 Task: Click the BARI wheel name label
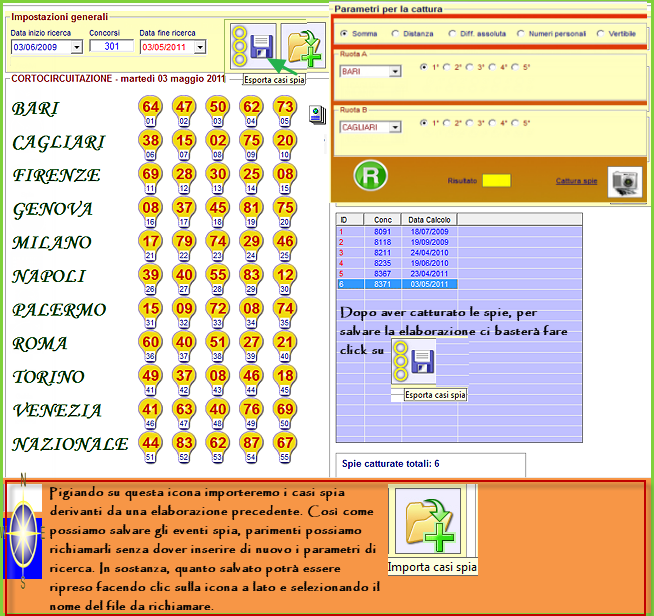pyautogui.click(x=35, y=109)
